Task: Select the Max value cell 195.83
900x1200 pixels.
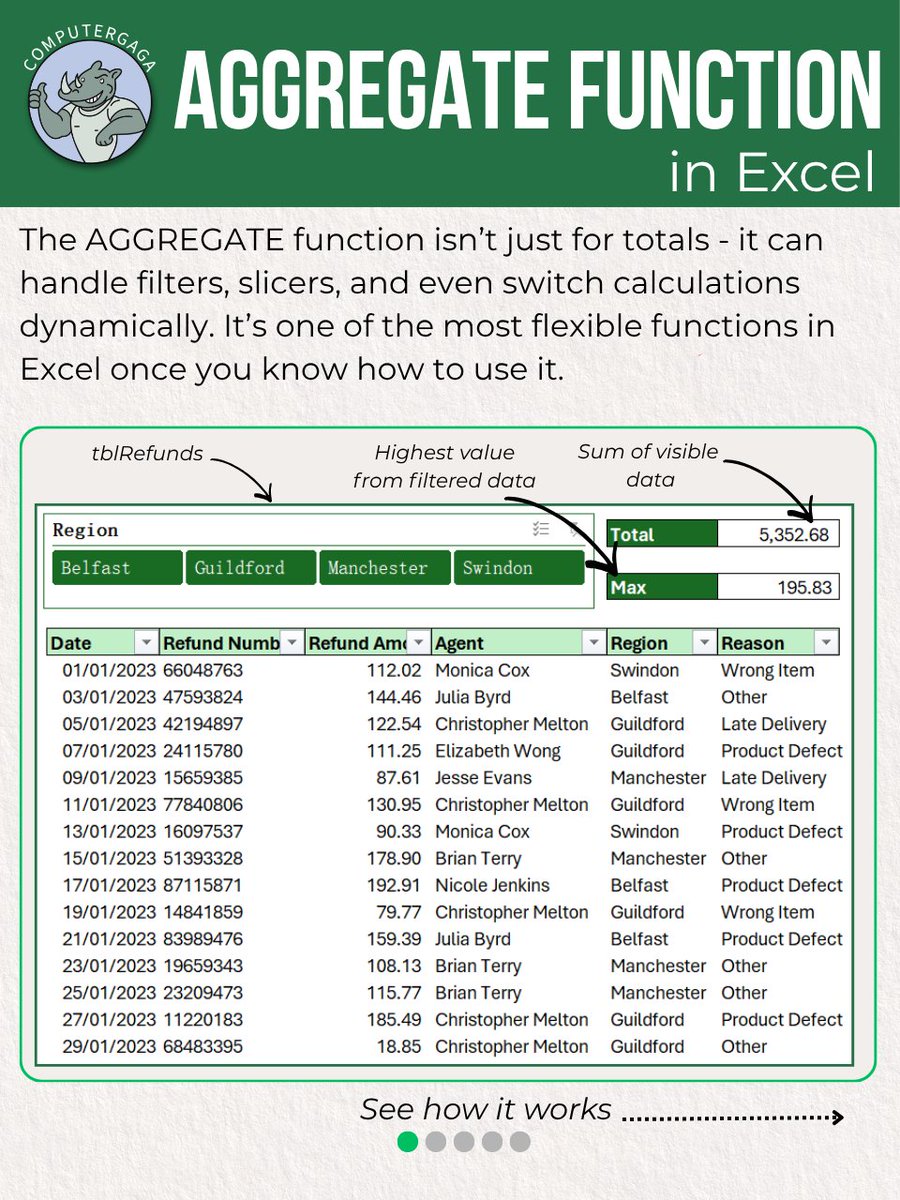Action: (x=779, y=587)
